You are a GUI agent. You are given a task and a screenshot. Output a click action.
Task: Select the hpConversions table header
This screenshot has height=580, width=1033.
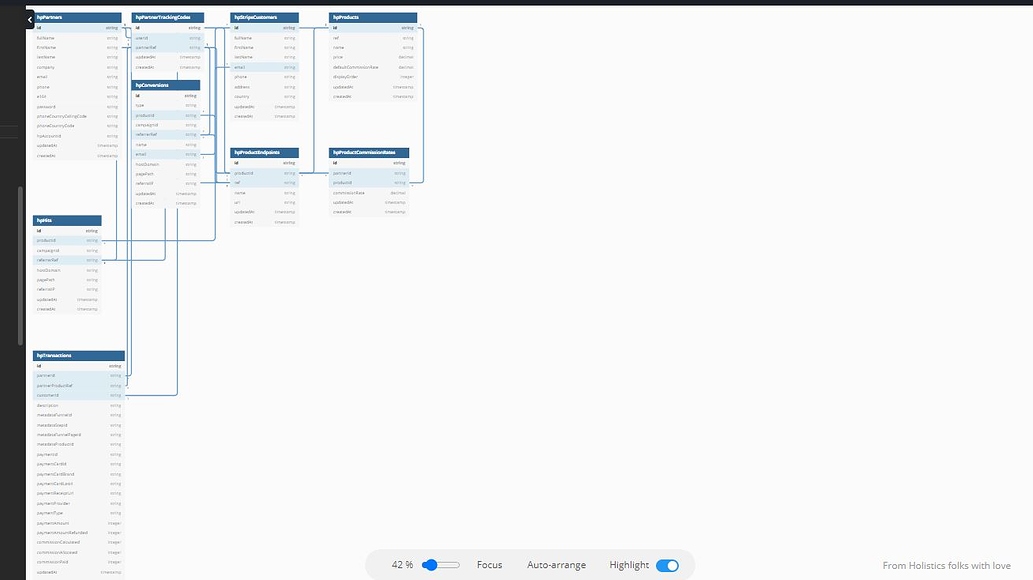point(165,85)
